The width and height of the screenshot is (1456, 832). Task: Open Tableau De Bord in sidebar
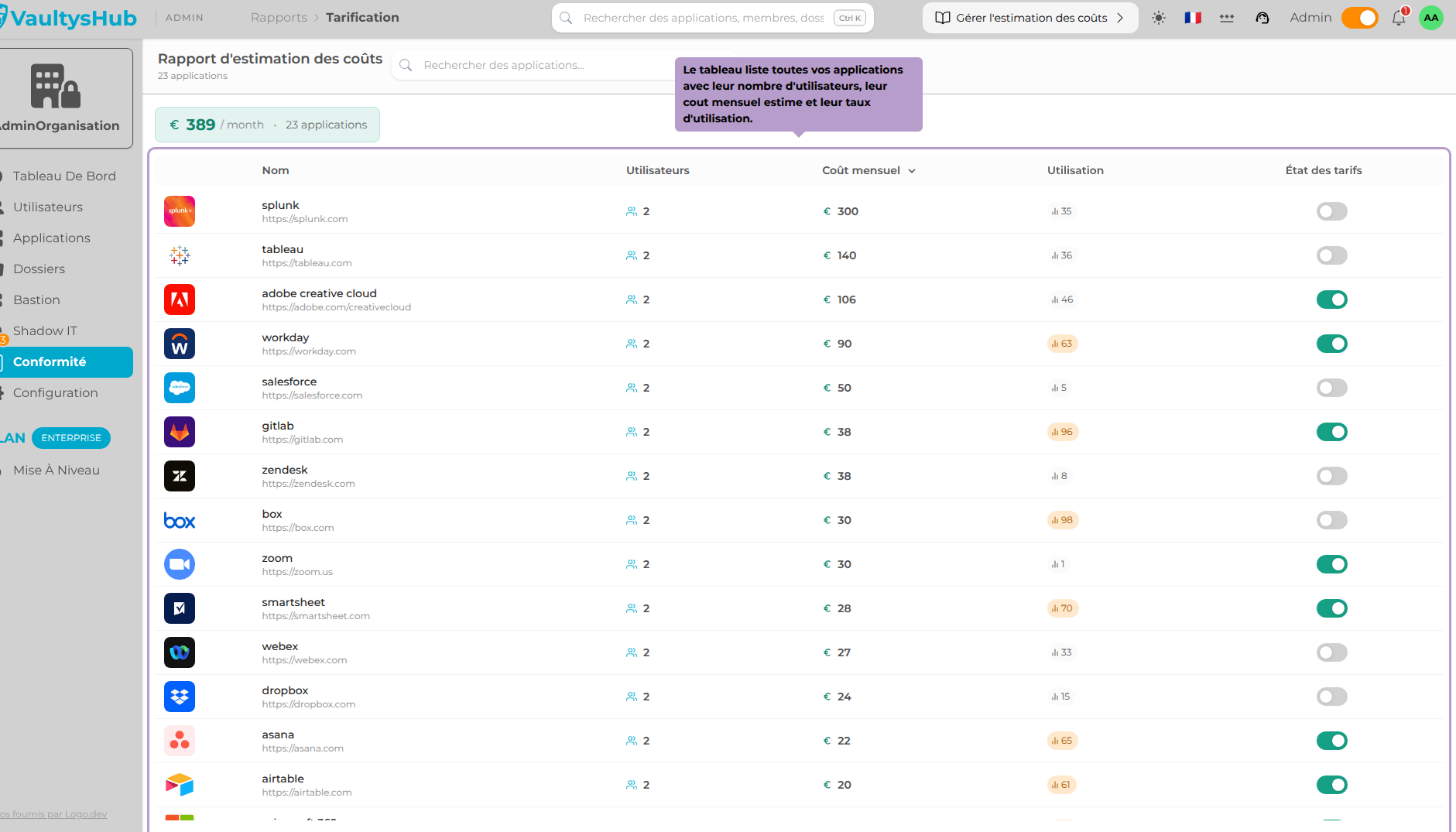click(64, 176)
